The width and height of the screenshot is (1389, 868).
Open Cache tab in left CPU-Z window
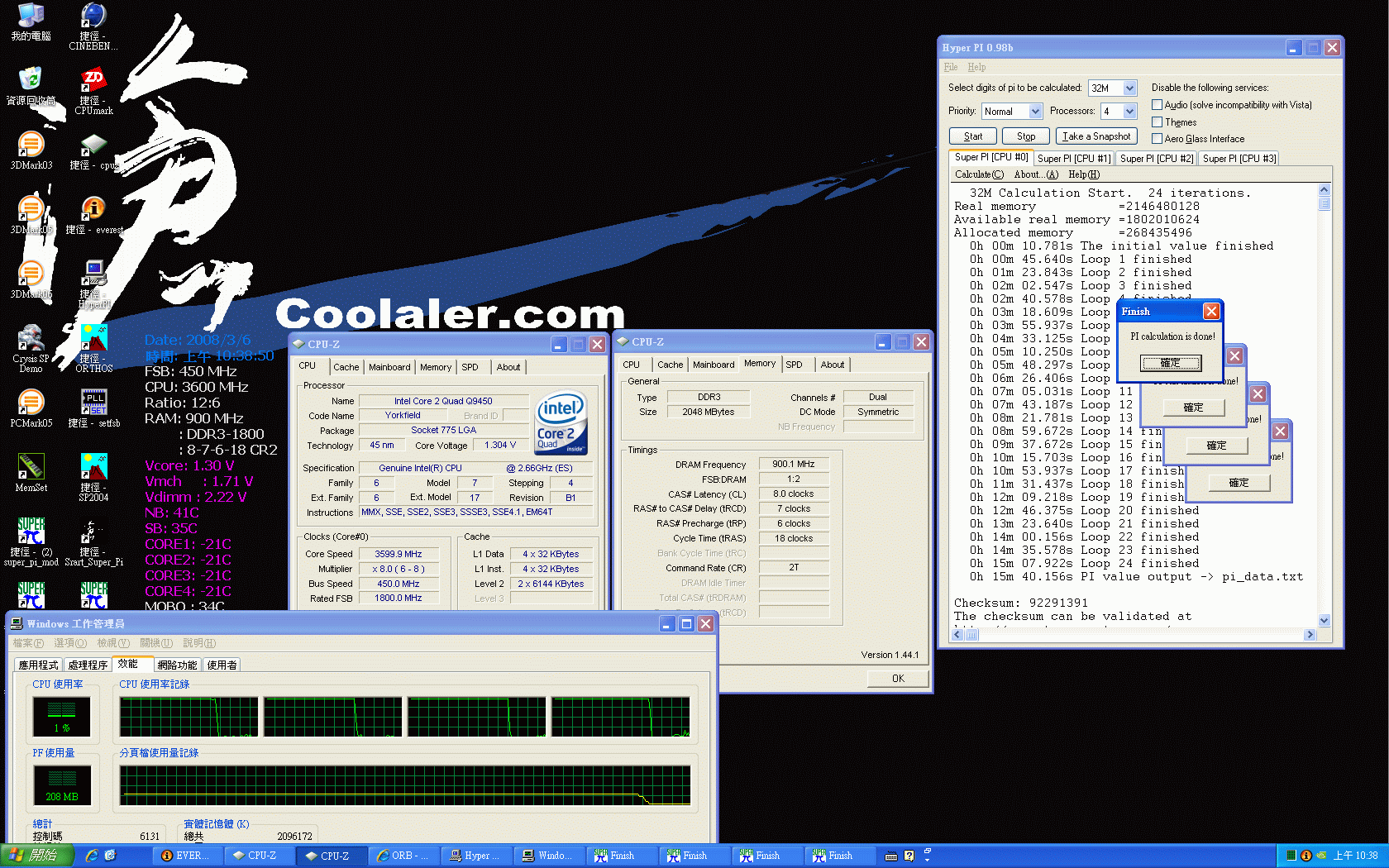click(346, 367)
